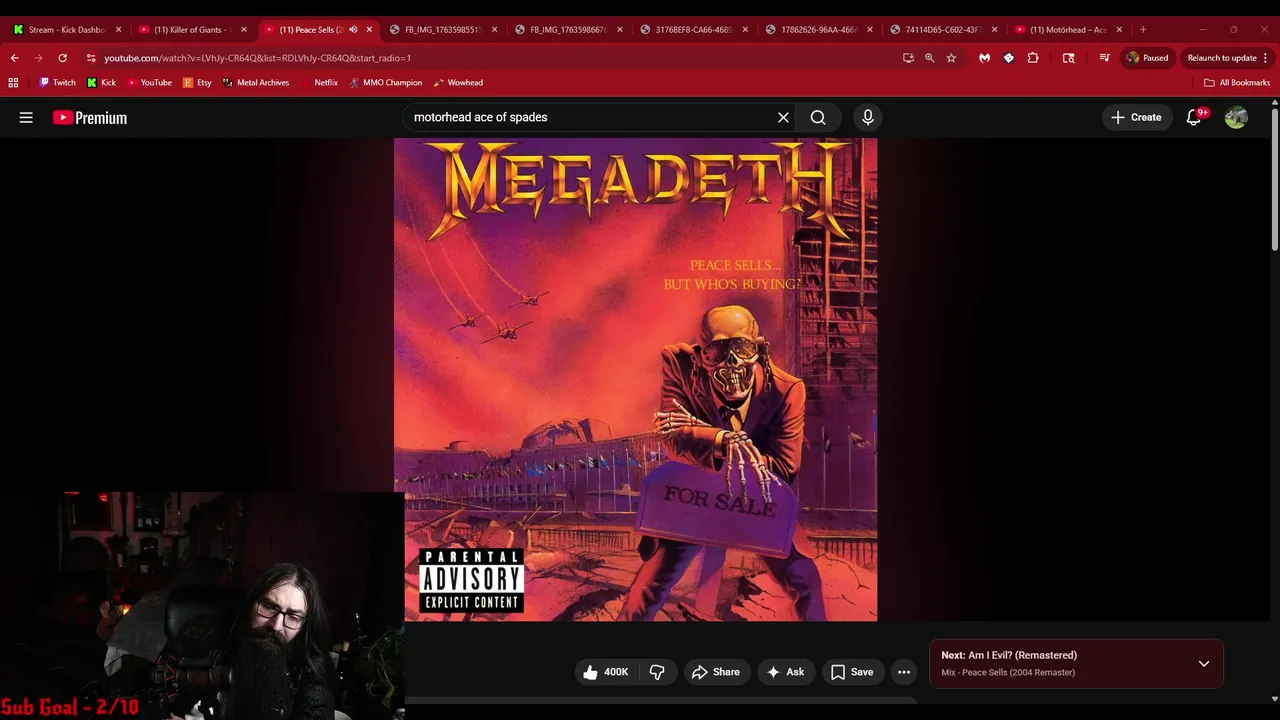Like the video (400K)

[606, 672]
